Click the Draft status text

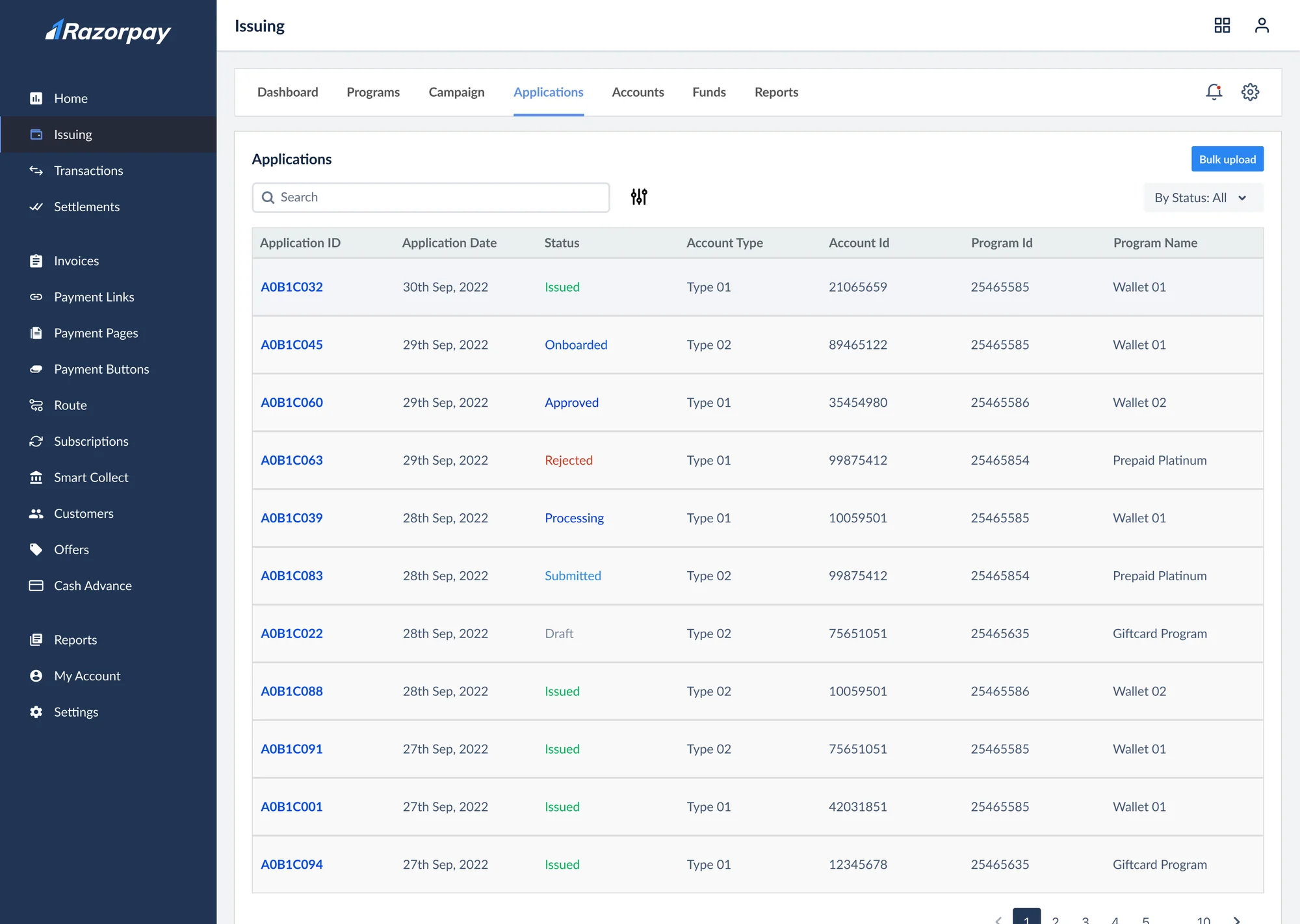point(559,634)
